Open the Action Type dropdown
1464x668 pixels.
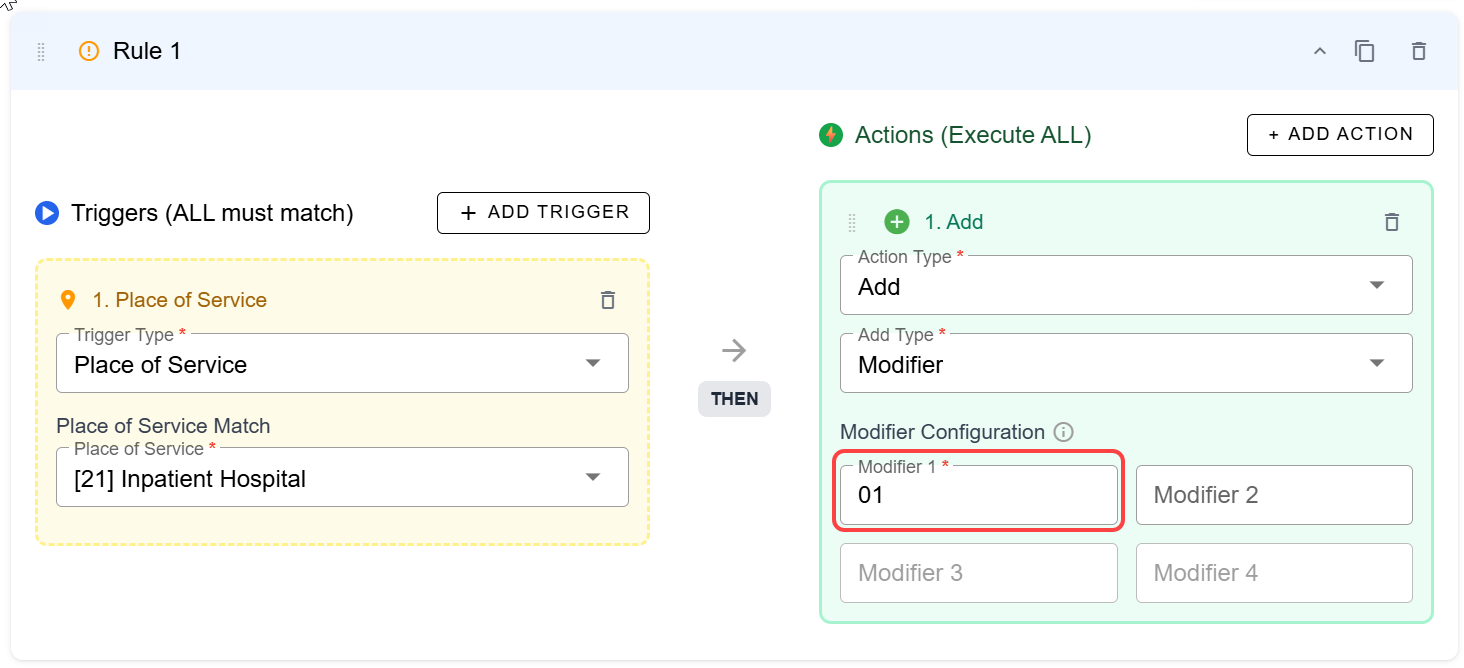coord(1125,286)
